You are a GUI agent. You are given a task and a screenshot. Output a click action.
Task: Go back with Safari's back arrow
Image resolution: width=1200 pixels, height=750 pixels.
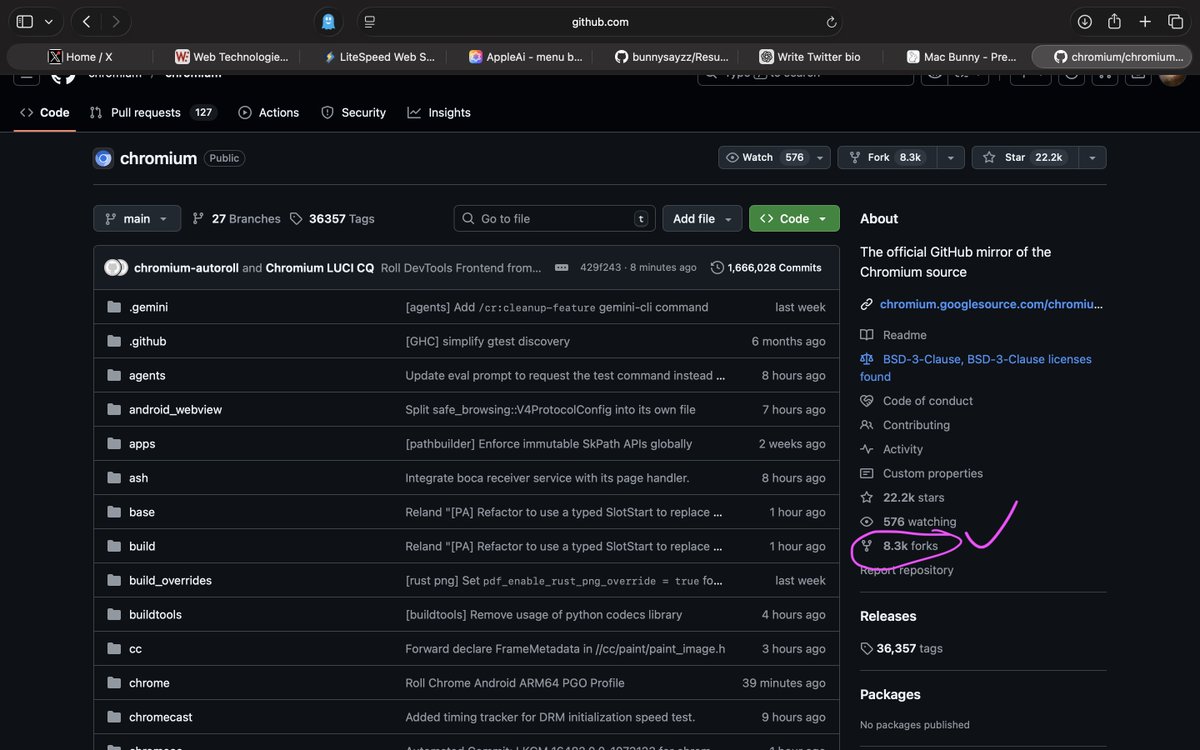86,21
